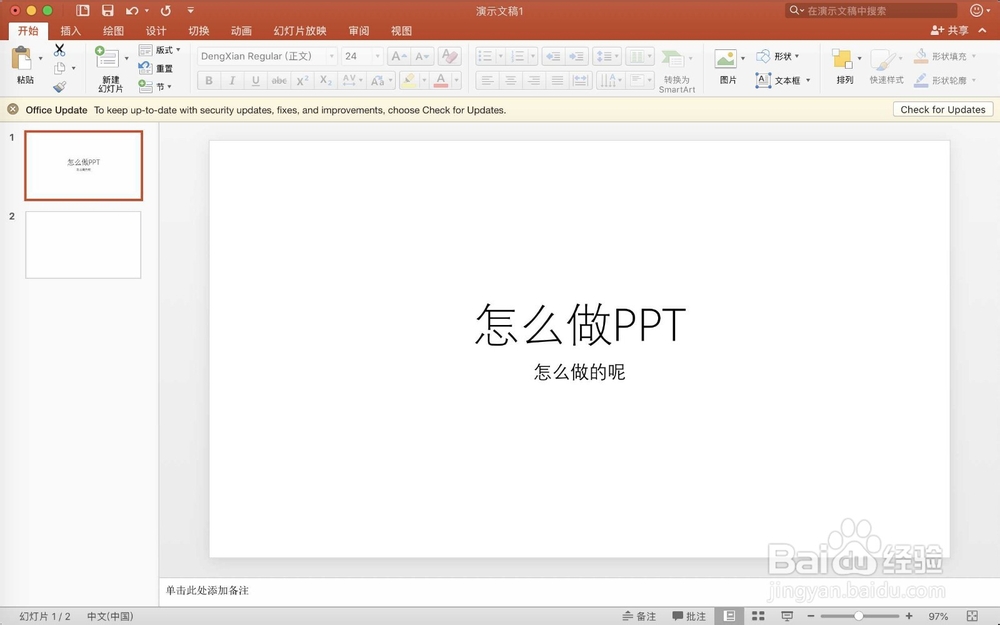
Task: Open the font family dropdown
Action: tap(330, 56)
